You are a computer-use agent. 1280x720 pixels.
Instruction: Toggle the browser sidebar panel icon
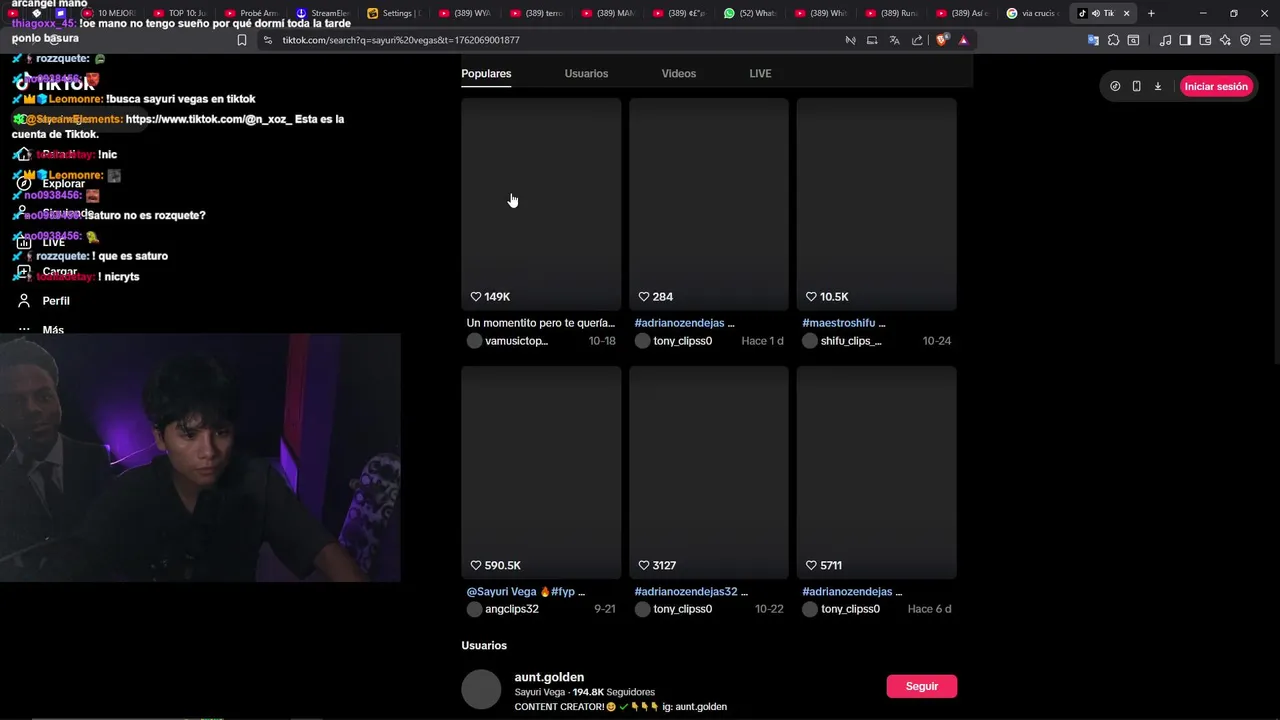pos(1185,40)
